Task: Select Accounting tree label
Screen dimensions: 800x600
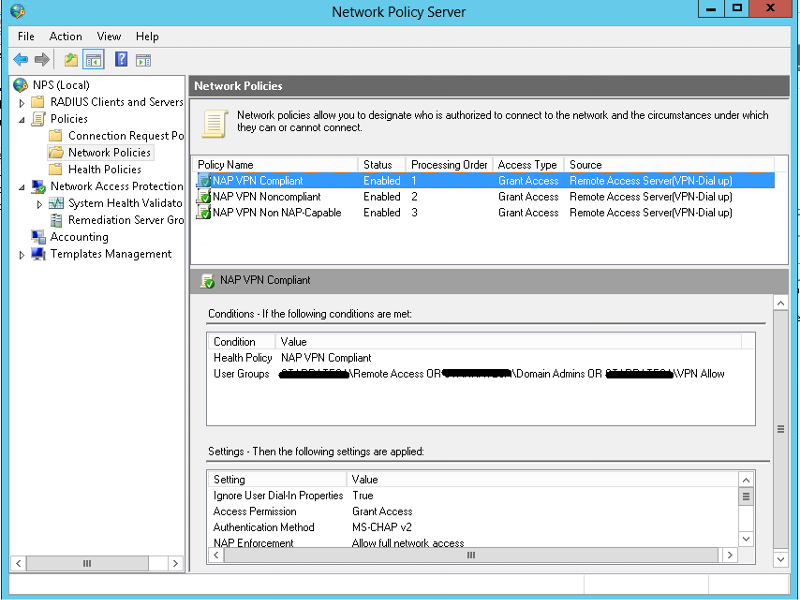Action: click(80, 237)
